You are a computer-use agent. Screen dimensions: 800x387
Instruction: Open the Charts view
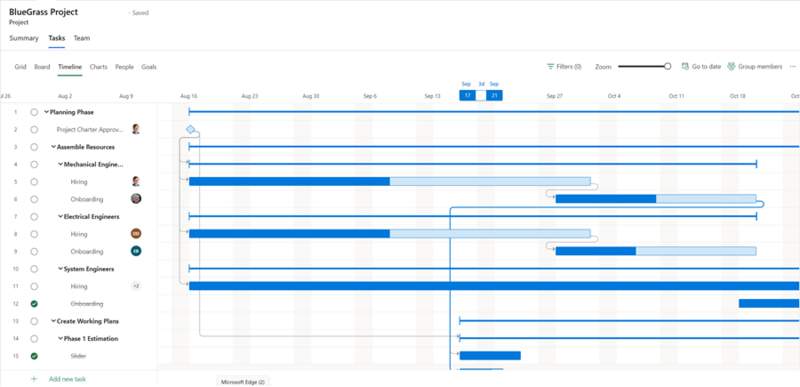[x=98, y=67]
